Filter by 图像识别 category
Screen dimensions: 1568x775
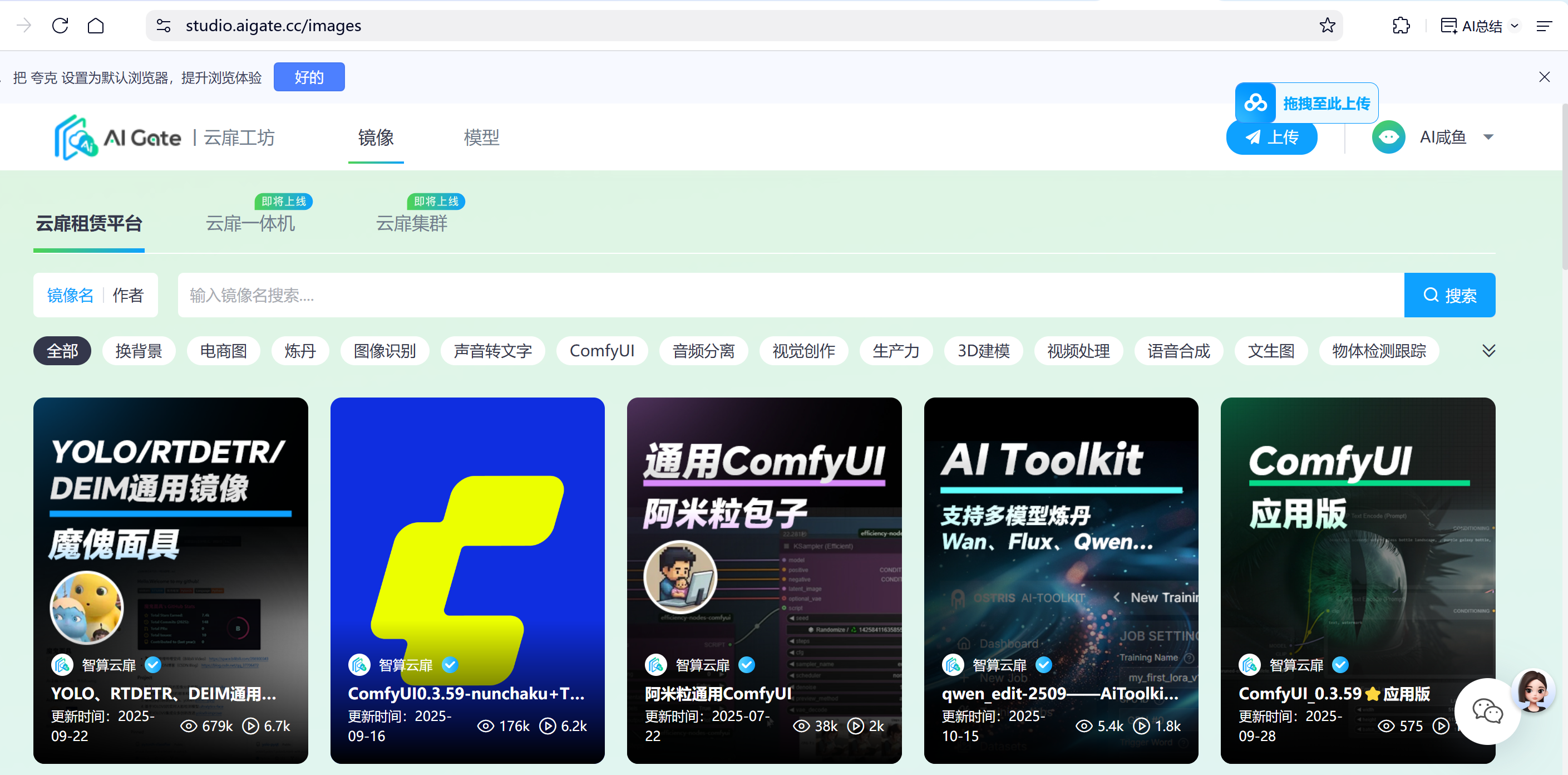pyautogui.click(x=384, y=351)
